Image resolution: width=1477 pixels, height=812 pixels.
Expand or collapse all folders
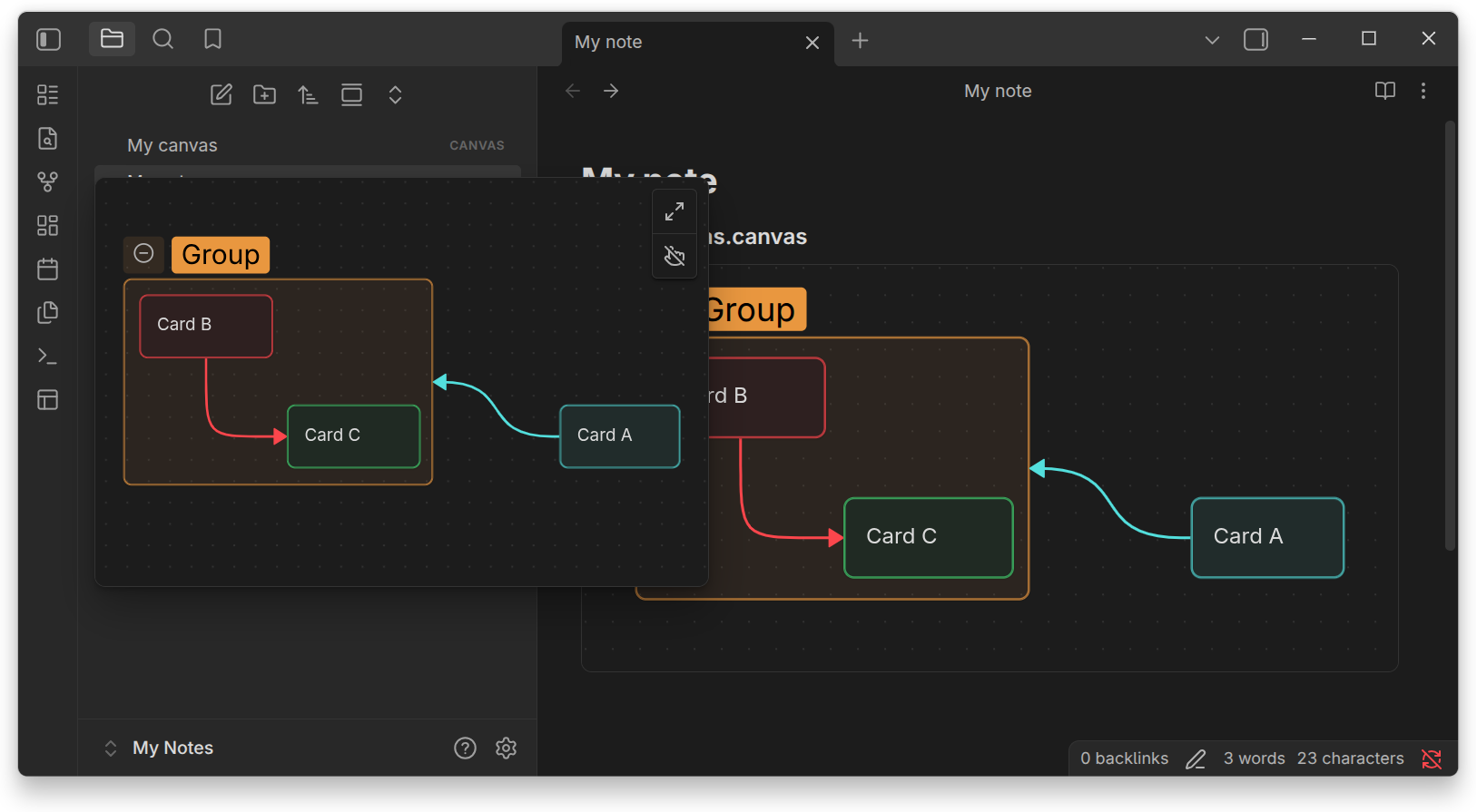click(396, 94)
